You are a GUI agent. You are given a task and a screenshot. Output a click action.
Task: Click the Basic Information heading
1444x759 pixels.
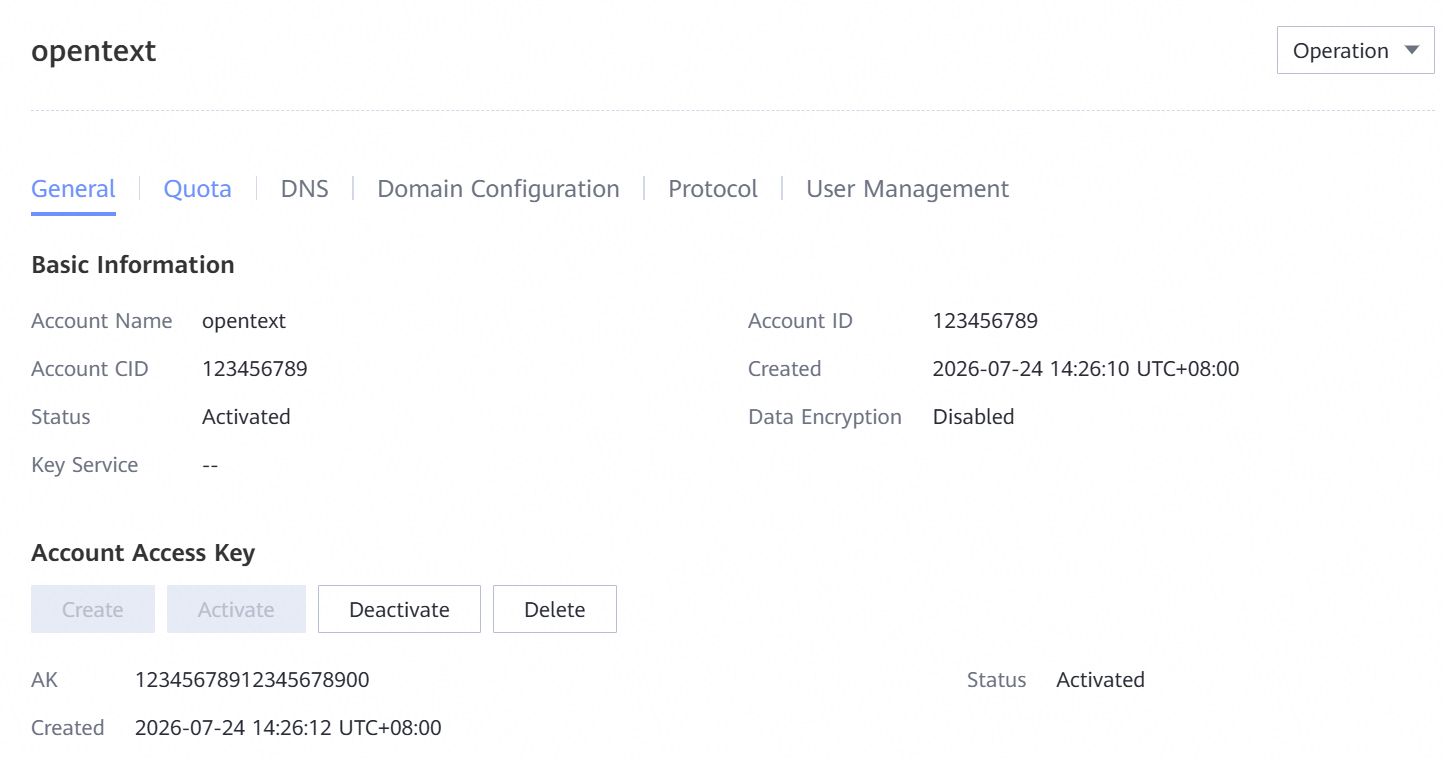[x=133, y=265]
